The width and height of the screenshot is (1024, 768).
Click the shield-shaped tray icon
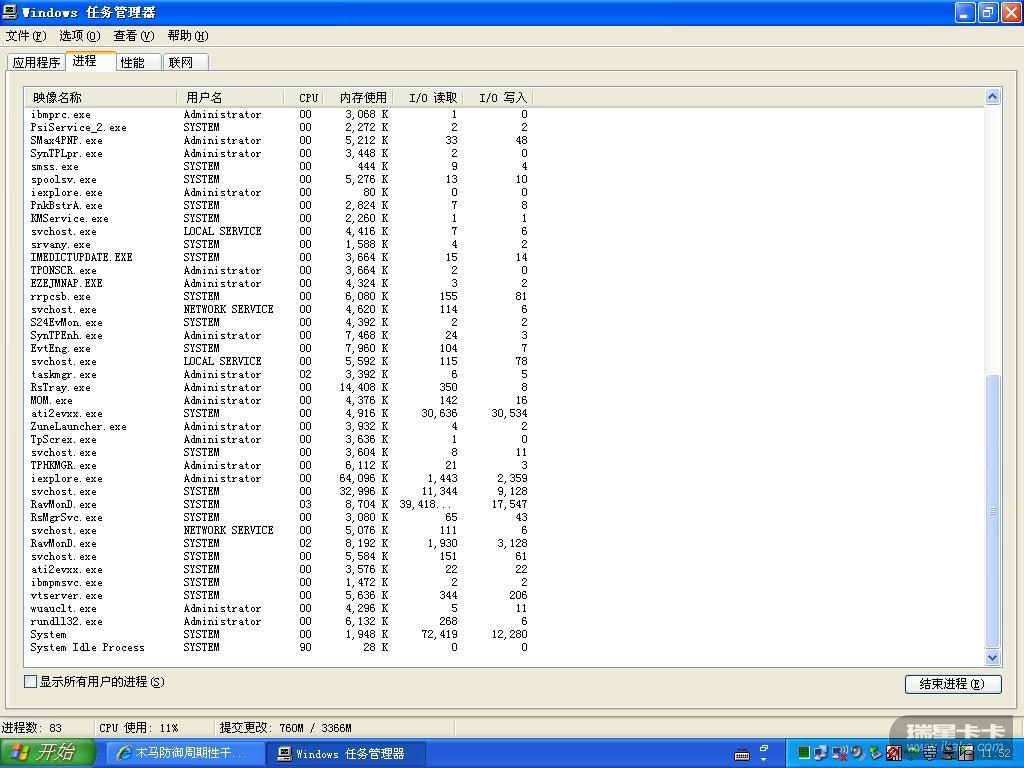click(x=930, y=753)
